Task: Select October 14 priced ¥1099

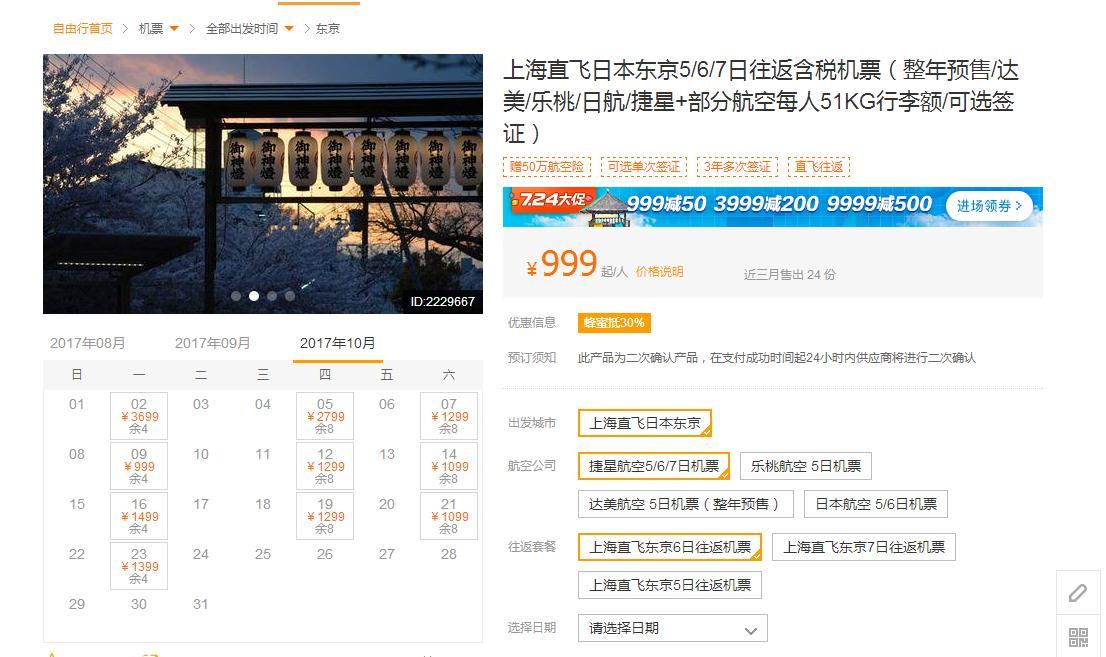Action: click(x=449, y=466)
